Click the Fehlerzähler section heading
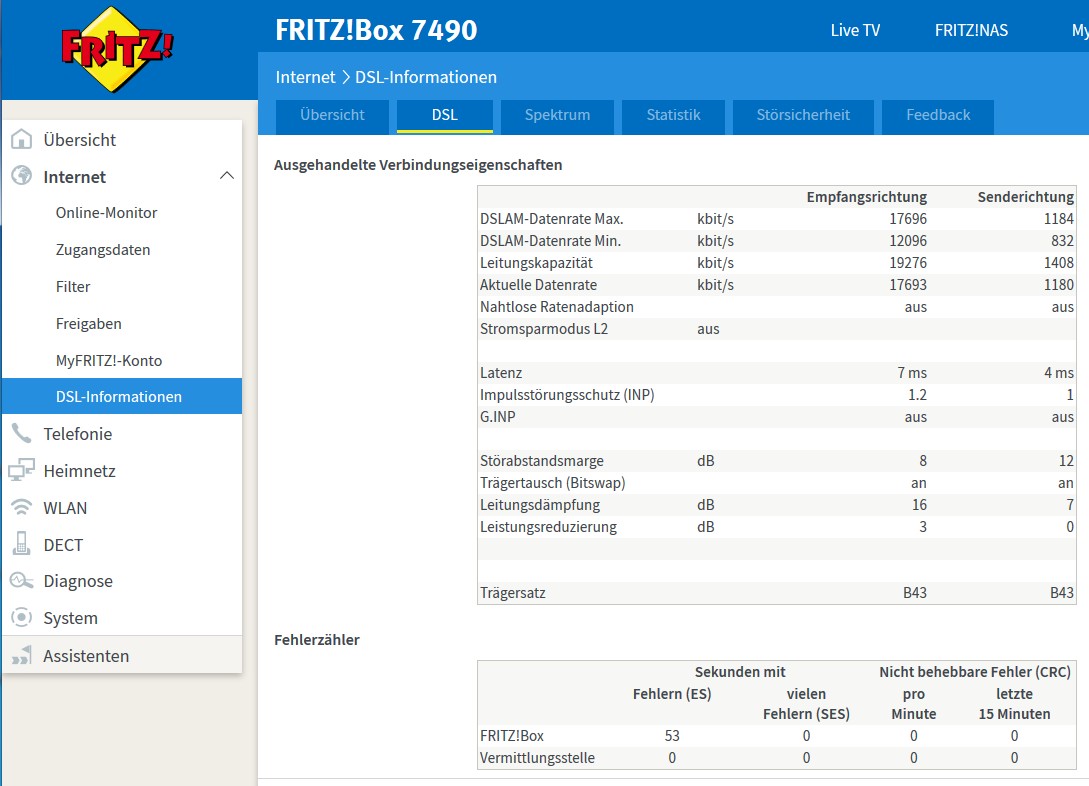This screenshot has height=786, width=1089. 317,640
